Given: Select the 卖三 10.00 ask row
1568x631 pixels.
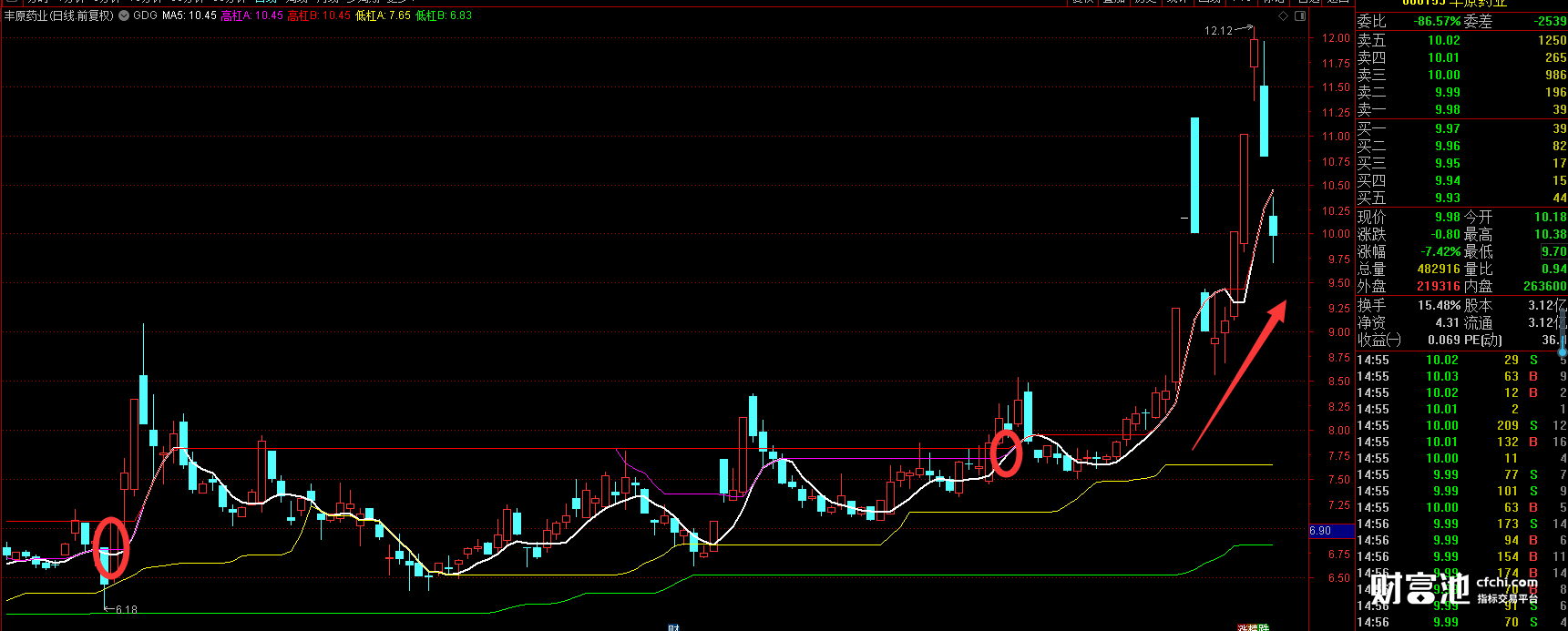Looking at the screenshot, I should (x=1461, y=75).
